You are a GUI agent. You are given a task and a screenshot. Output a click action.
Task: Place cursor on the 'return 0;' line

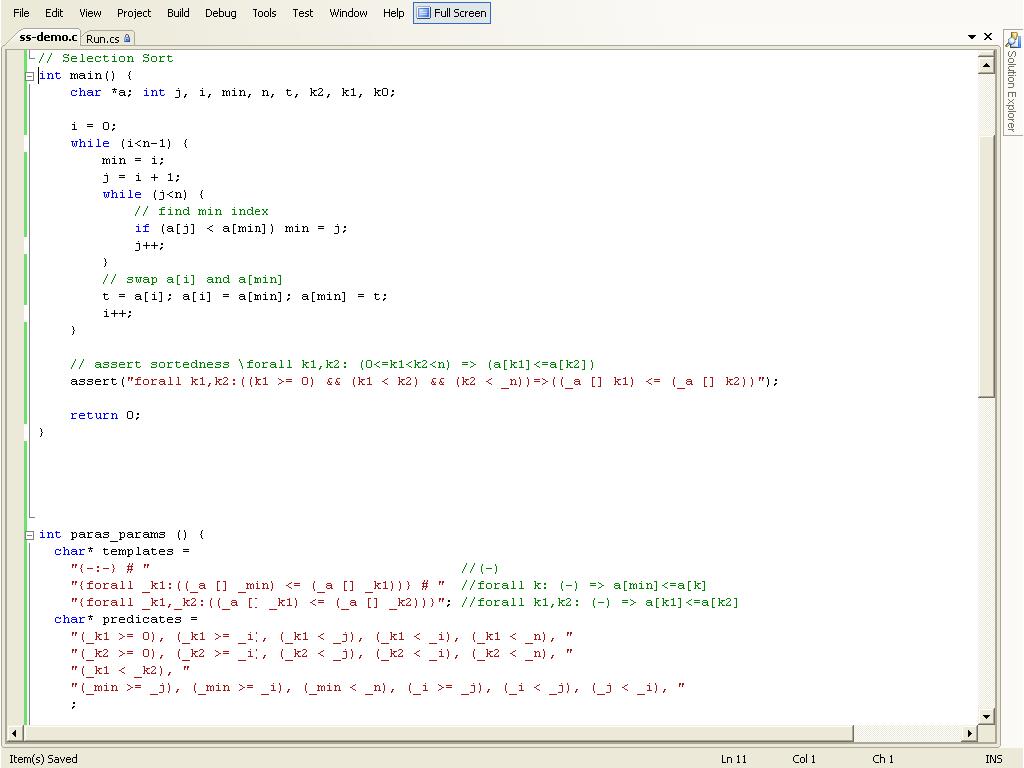click(105, 415)
